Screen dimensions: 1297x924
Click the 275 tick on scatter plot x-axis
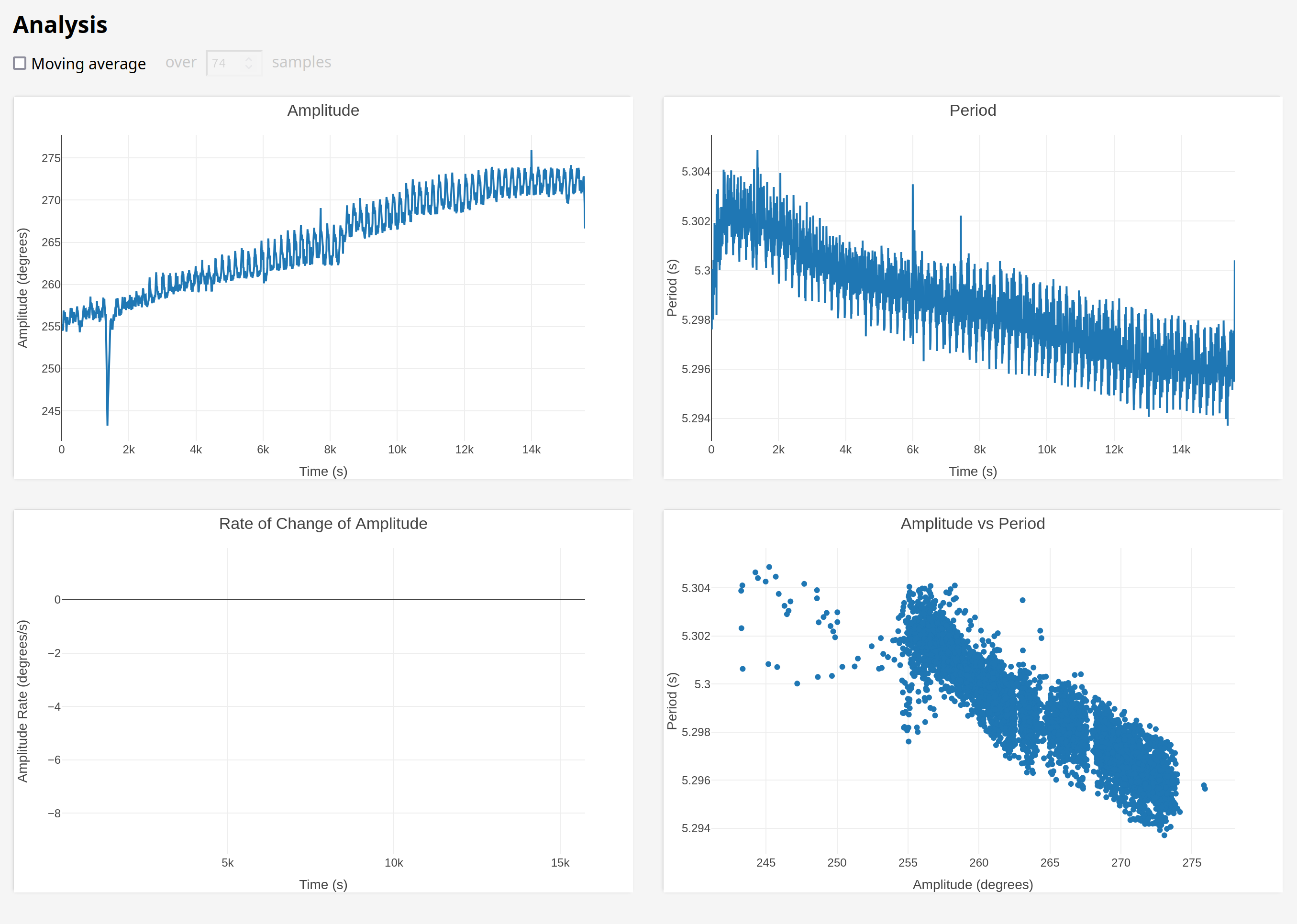tap(1191, 863)
